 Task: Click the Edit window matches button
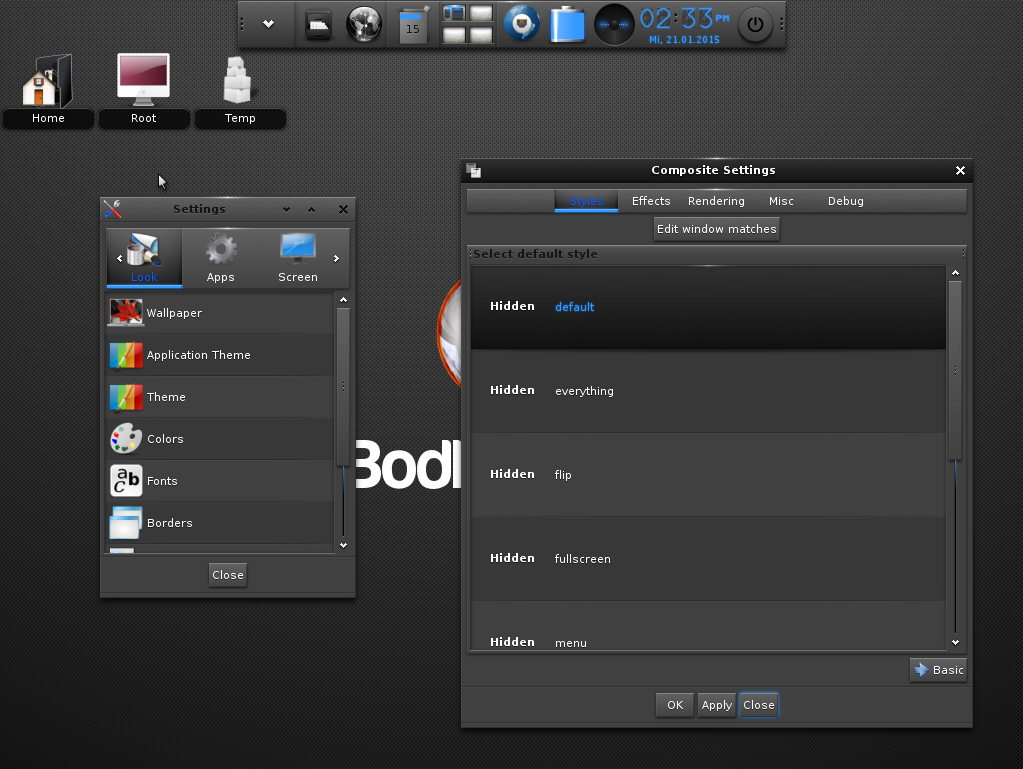click(x=716, y=229)
